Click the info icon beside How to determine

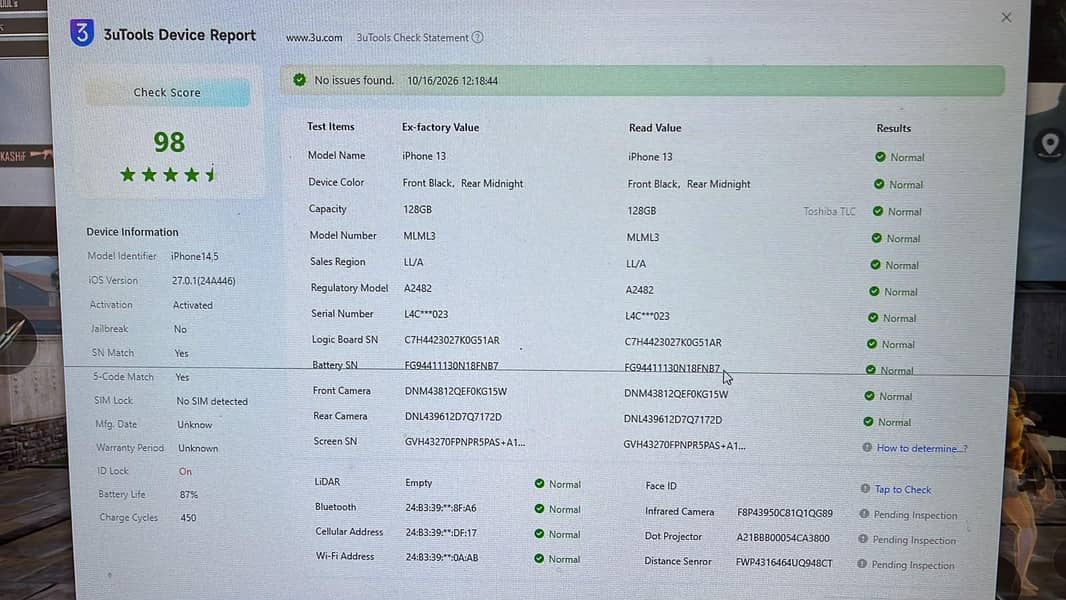click(x=867, y=447)
